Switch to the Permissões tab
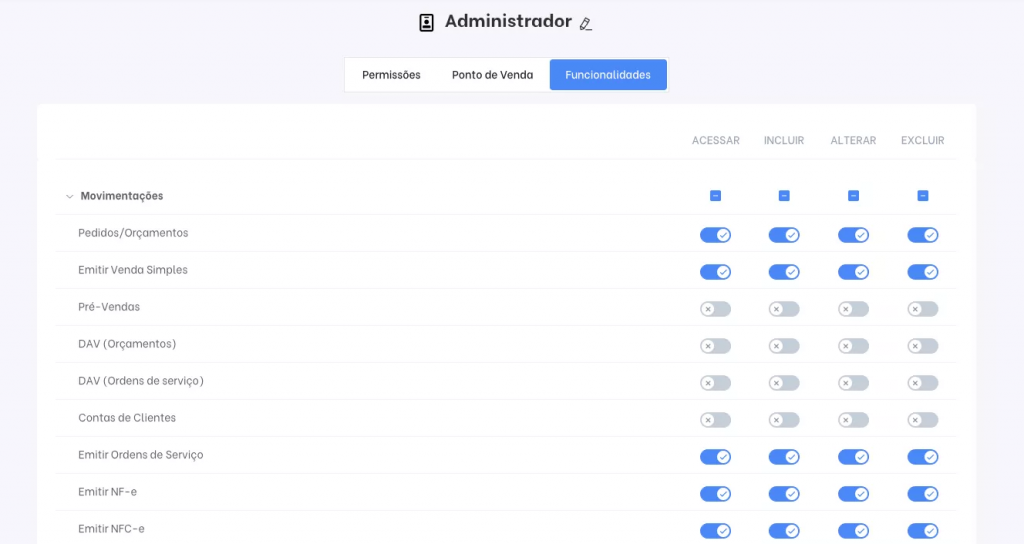Screen dimensions: 1024x544 click(391, 75)
